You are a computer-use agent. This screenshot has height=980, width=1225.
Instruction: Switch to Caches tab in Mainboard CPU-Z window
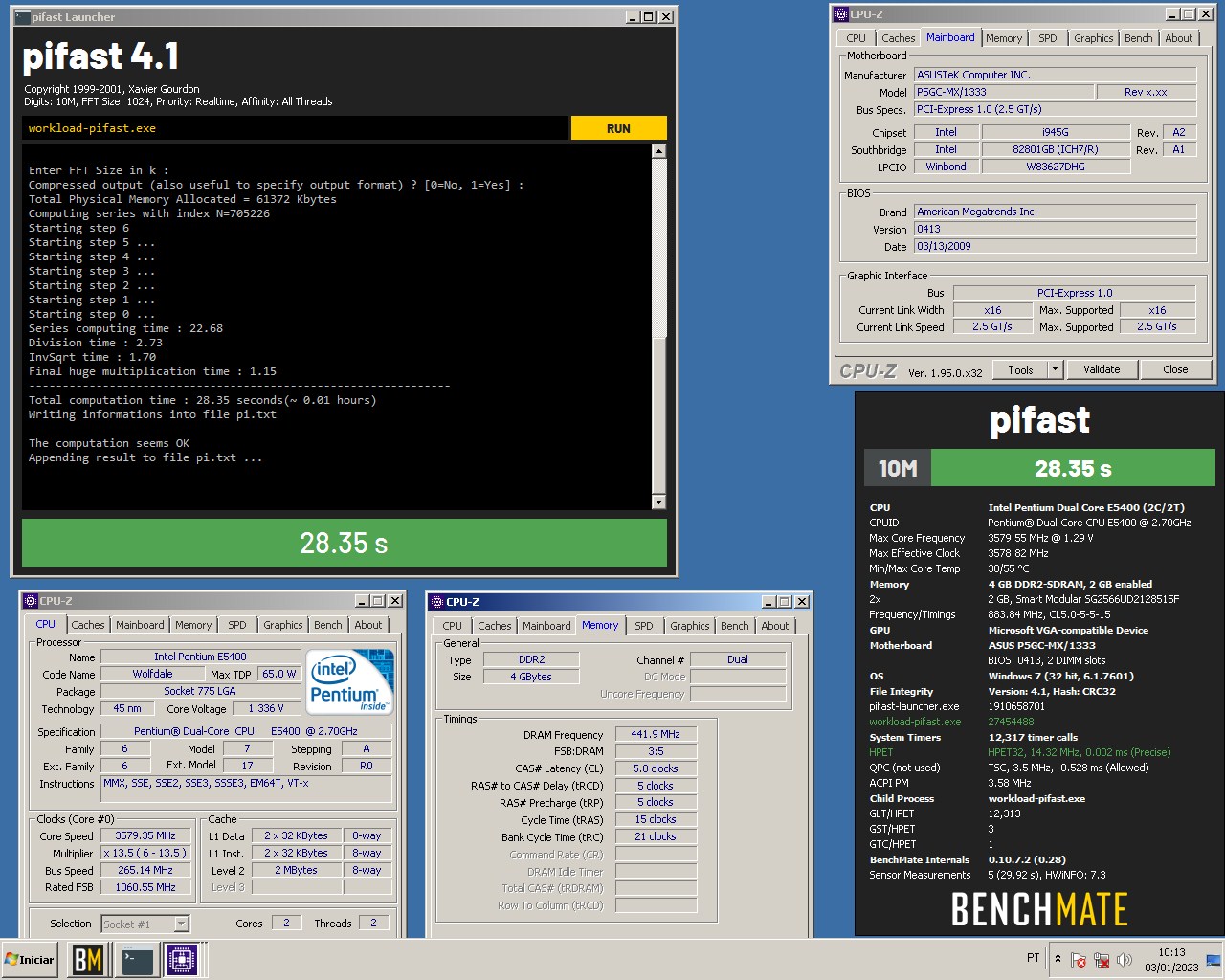click(898, 38)
